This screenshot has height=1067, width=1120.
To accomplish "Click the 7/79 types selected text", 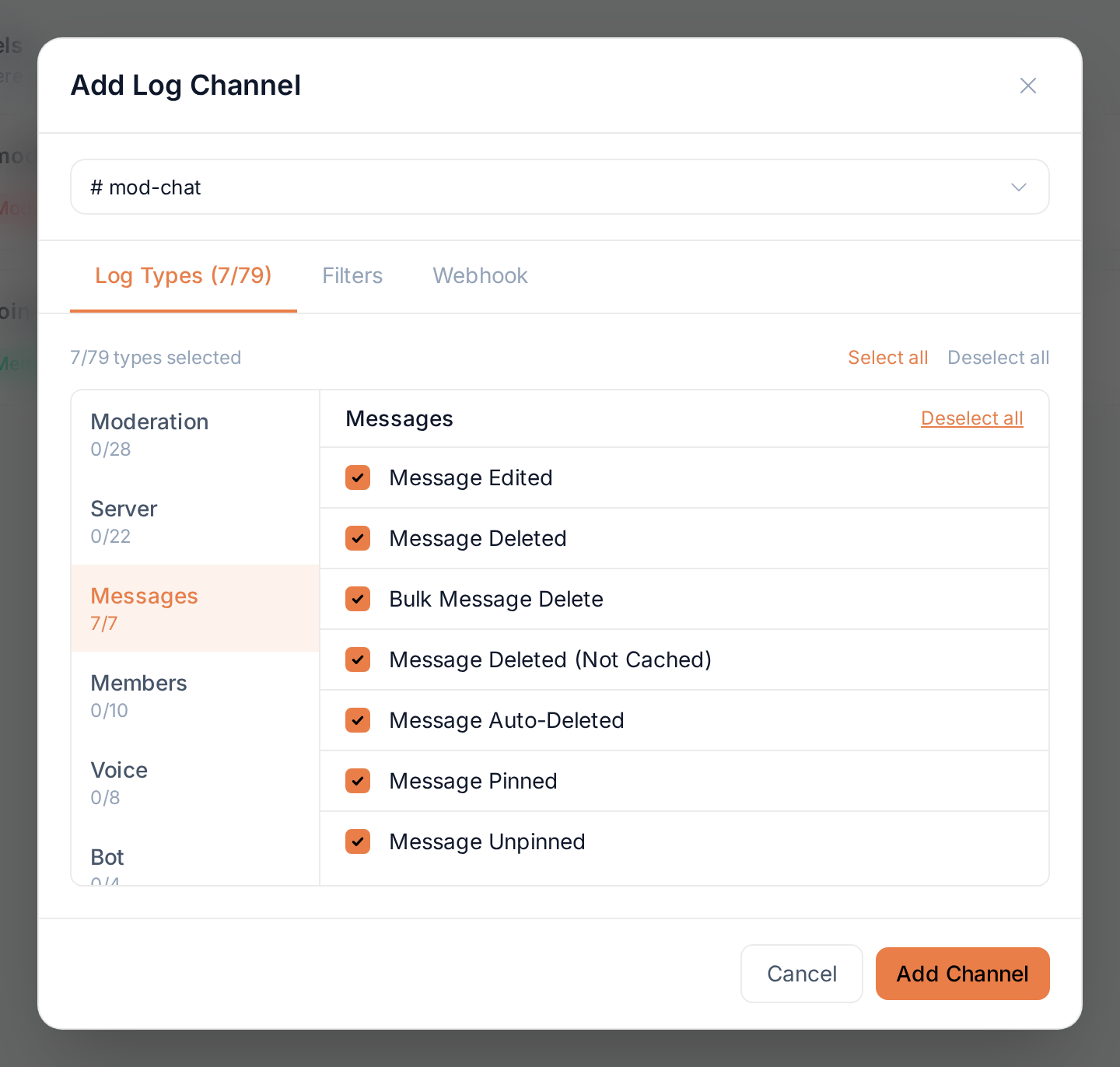I will 156,358.
